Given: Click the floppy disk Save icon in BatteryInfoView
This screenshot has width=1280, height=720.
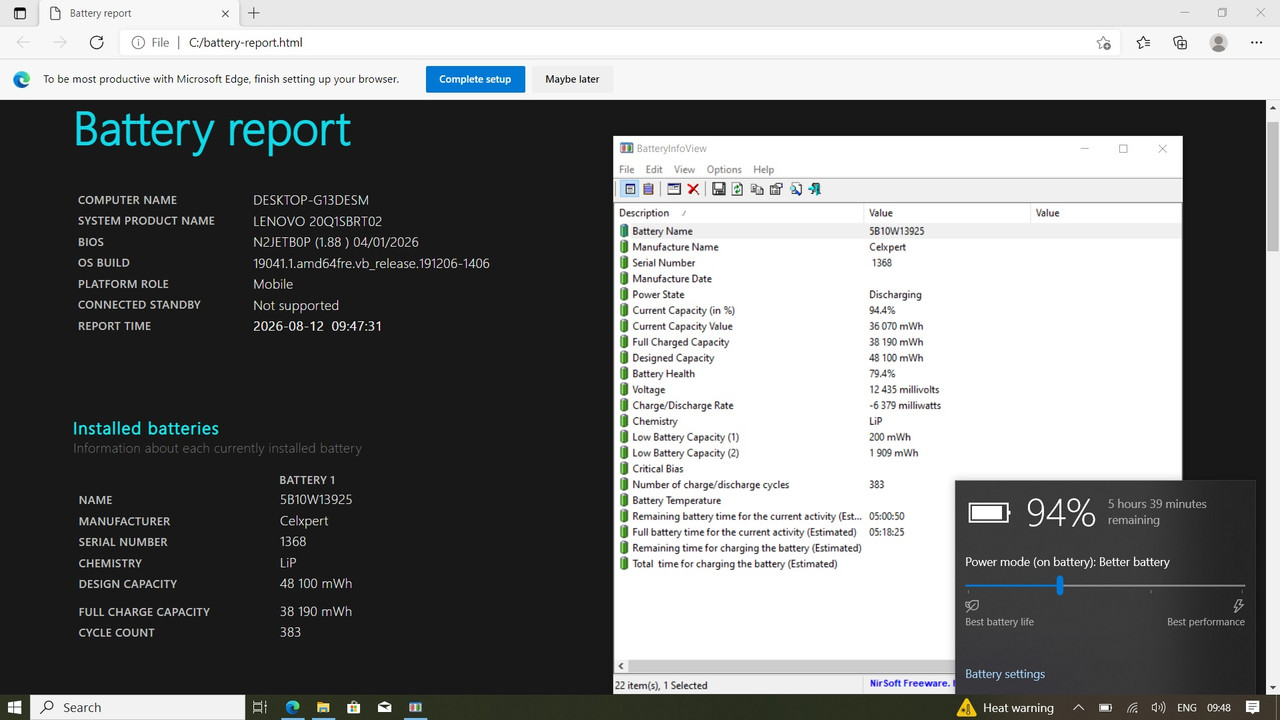Looking at the screenshot, I should [x=718, y=189].
